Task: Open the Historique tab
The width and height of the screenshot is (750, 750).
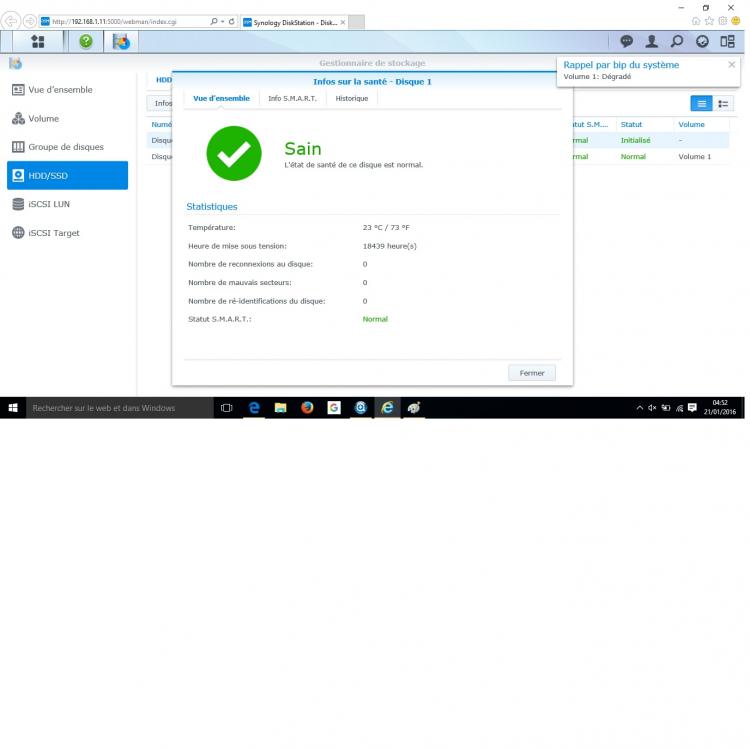Action: click(351, 98)
